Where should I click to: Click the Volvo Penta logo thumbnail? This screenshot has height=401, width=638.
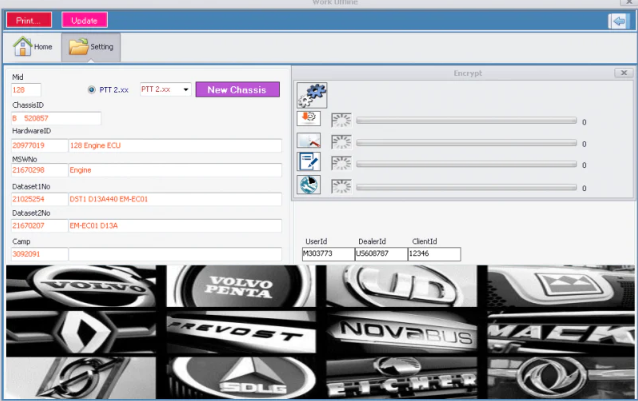click(241, 286)
